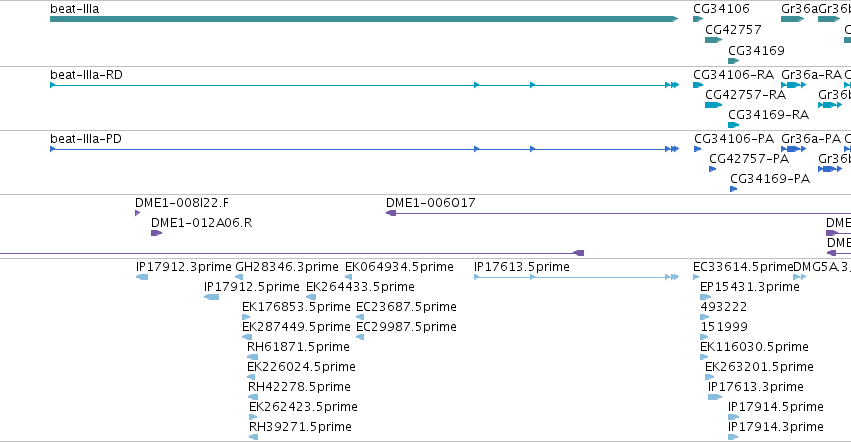This screenshot has width=851, height=442.
Task: Select the EK176853.5prime EST glyph
Action: 246,317
